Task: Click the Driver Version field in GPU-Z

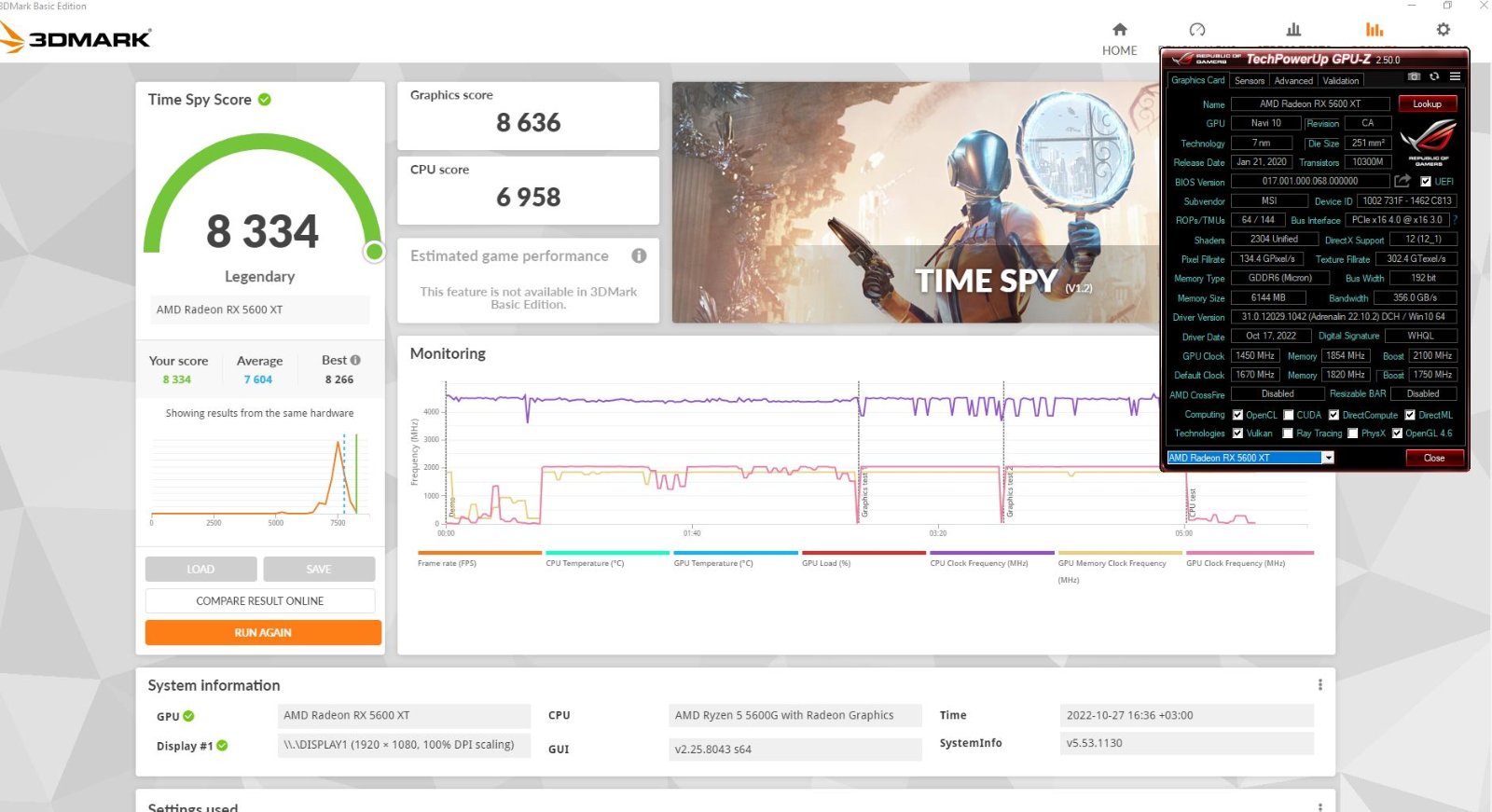Action: click(1343, 317)
